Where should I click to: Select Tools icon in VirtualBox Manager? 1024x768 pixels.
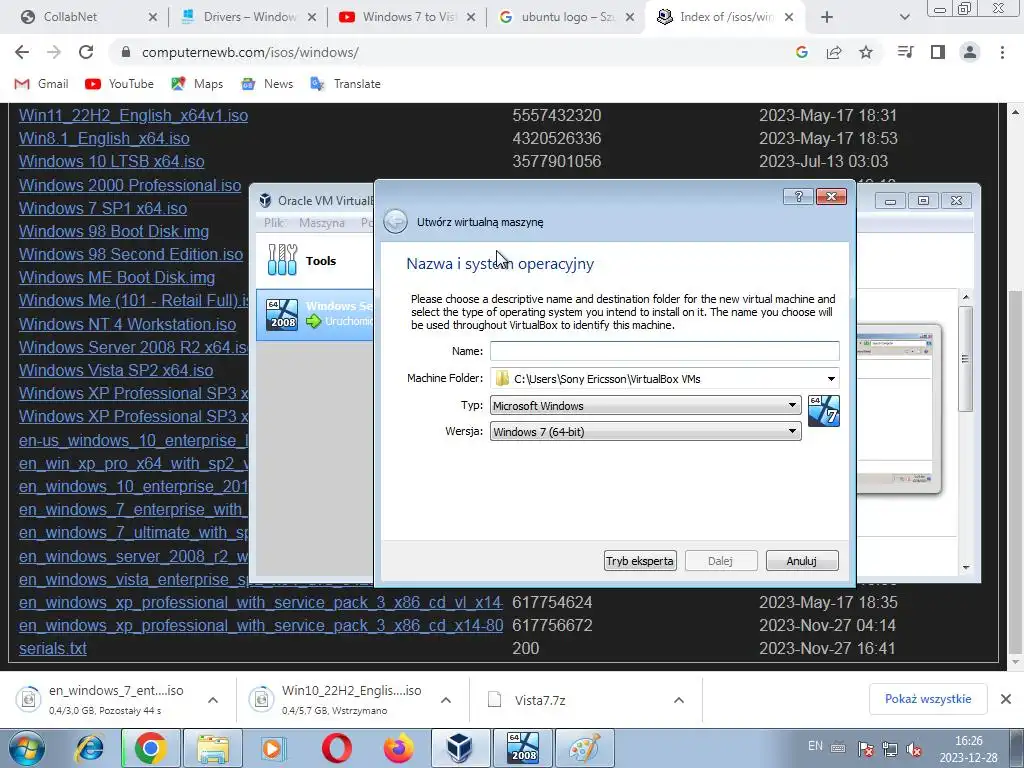click(x=282, y=260)
